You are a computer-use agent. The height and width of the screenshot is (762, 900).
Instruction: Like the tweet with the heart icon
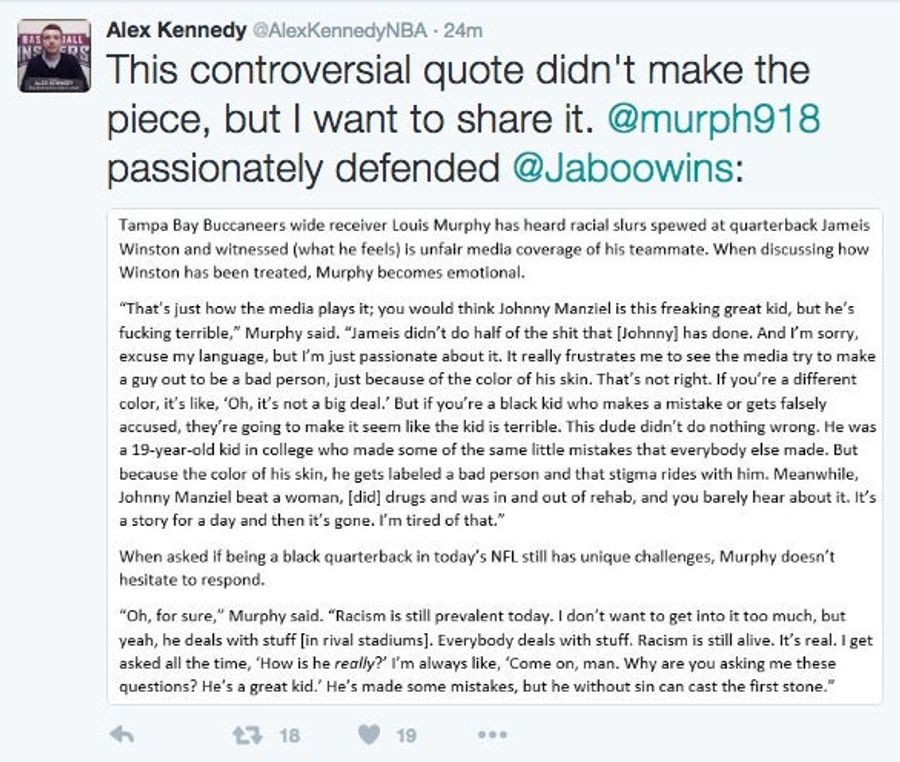point(368,734)
